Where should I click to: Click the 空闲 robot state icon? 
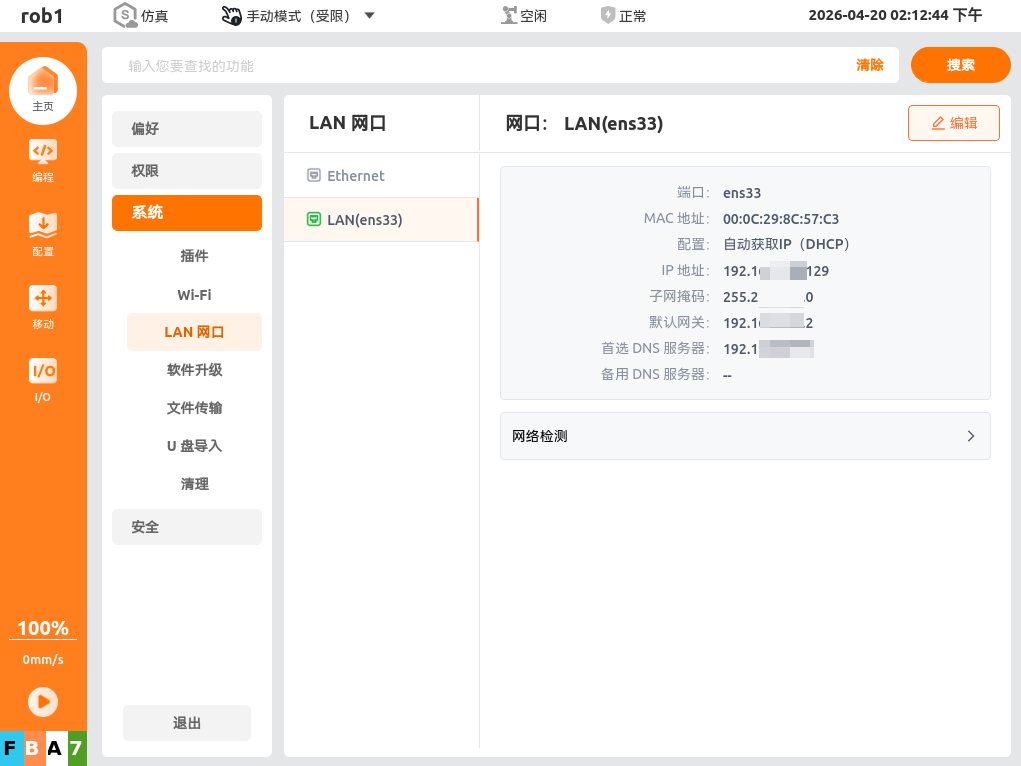pos(510,15)
